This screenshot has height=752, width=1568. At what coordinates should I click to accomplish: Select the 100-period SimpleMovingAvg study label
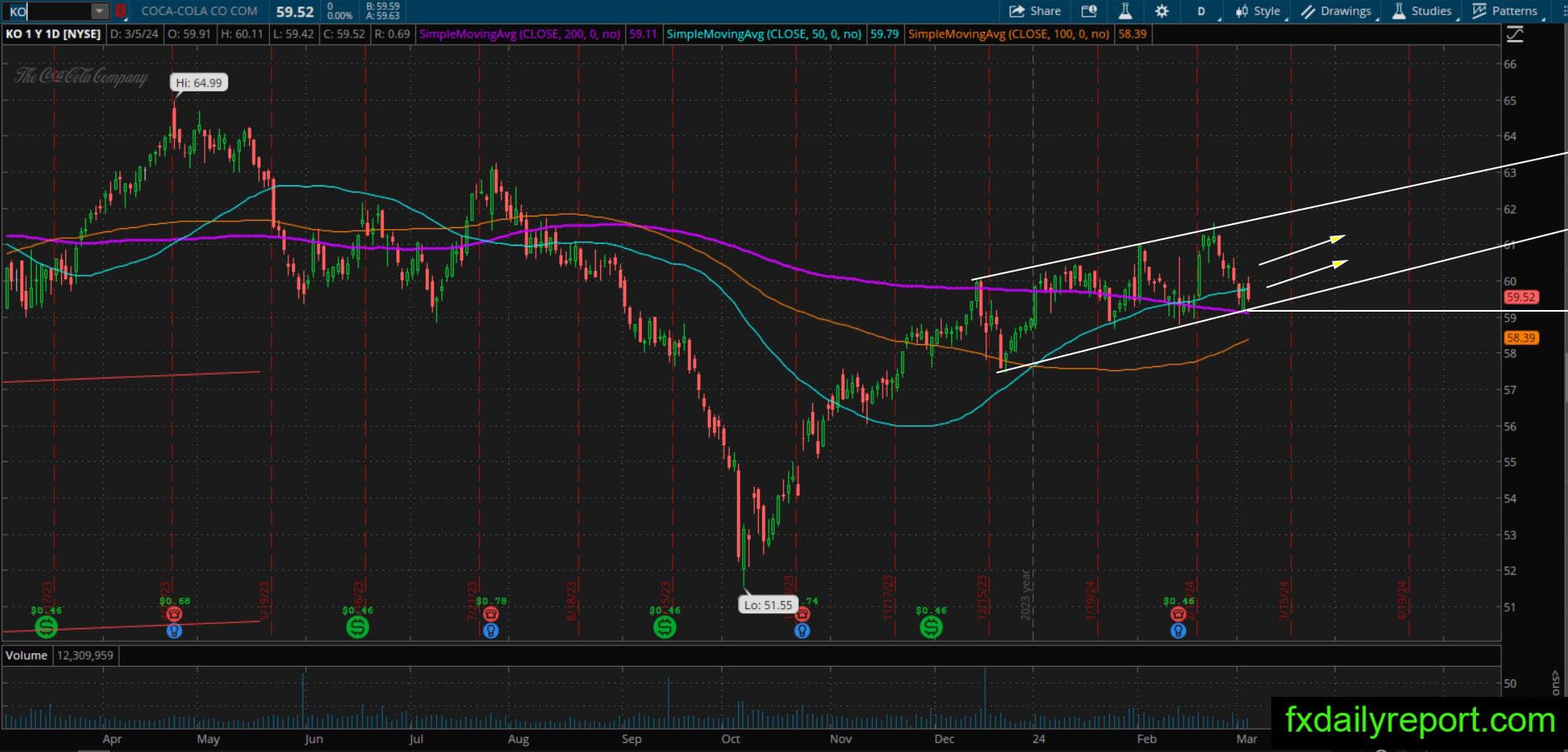pyautogui.click(x=1009, y=34)
